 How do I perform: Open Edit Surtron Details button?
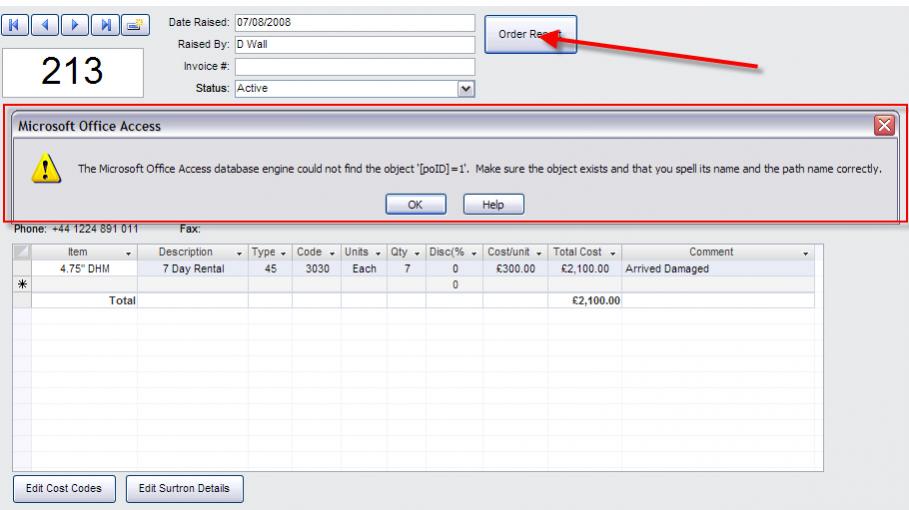click(184, 489)
